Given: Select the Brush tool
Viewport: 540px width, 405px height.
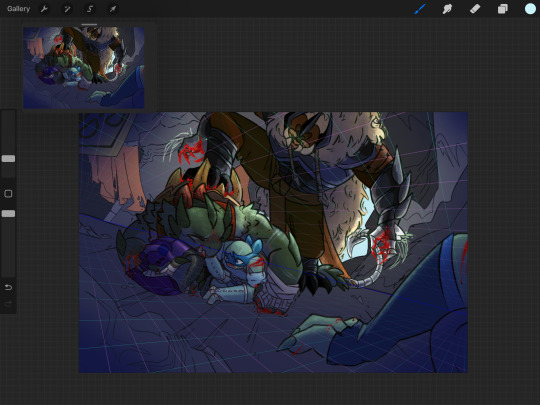Looking at the screenshot, I should (420, 9).
